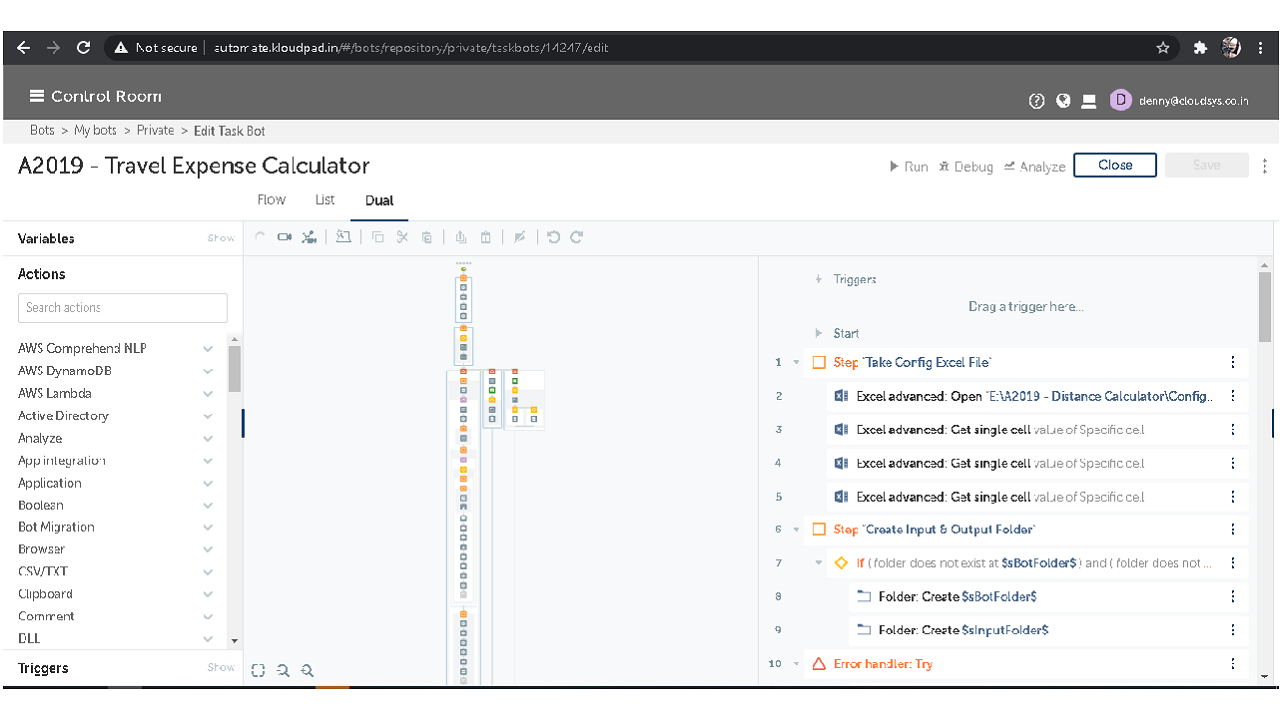Collapse the 'Take Config Excel File' step
1280x720 pixels.
click(x=796, y=363)
